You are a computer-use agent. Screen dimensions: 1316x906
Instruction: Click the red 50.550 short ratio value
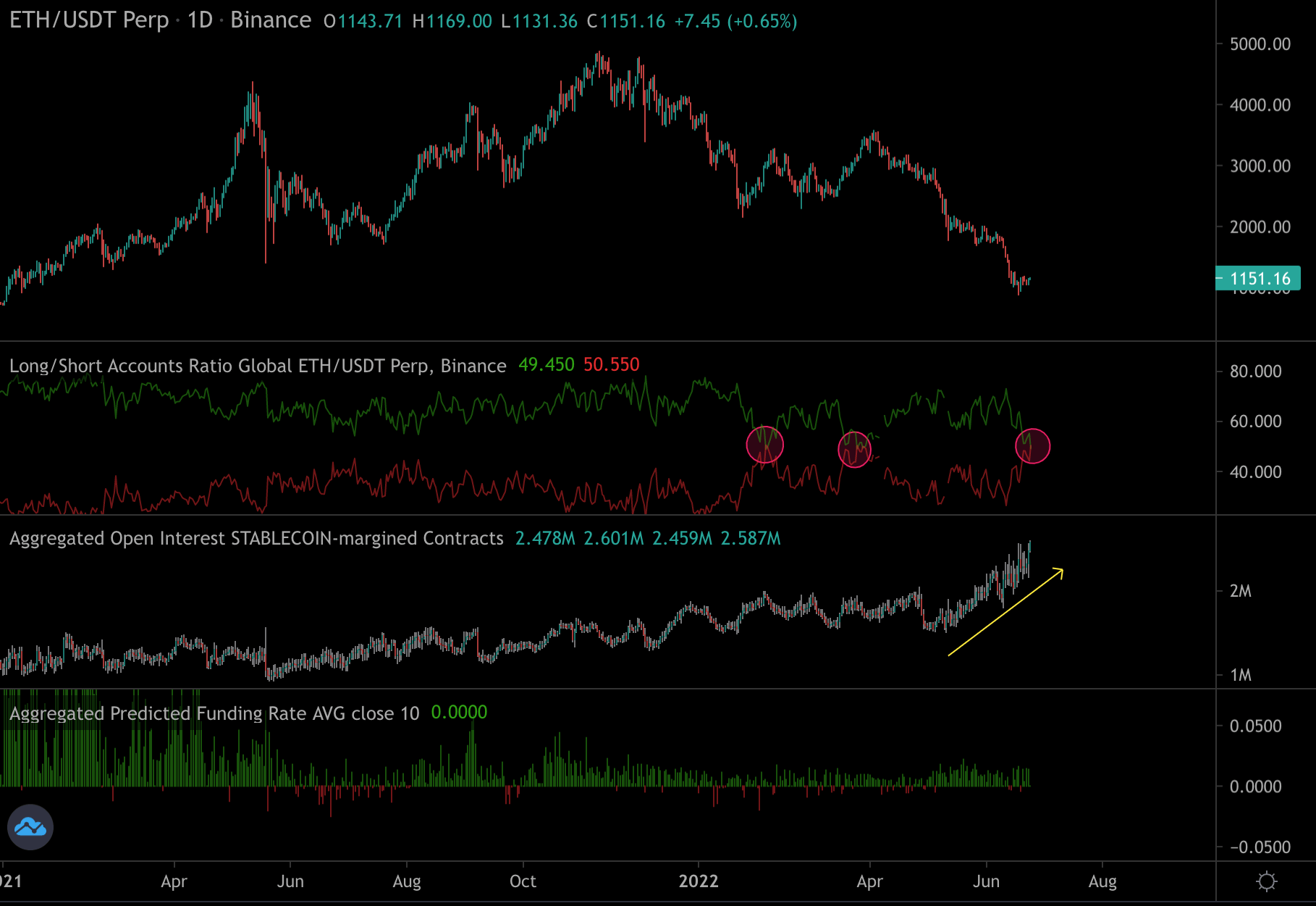click(x=611, y=365)
